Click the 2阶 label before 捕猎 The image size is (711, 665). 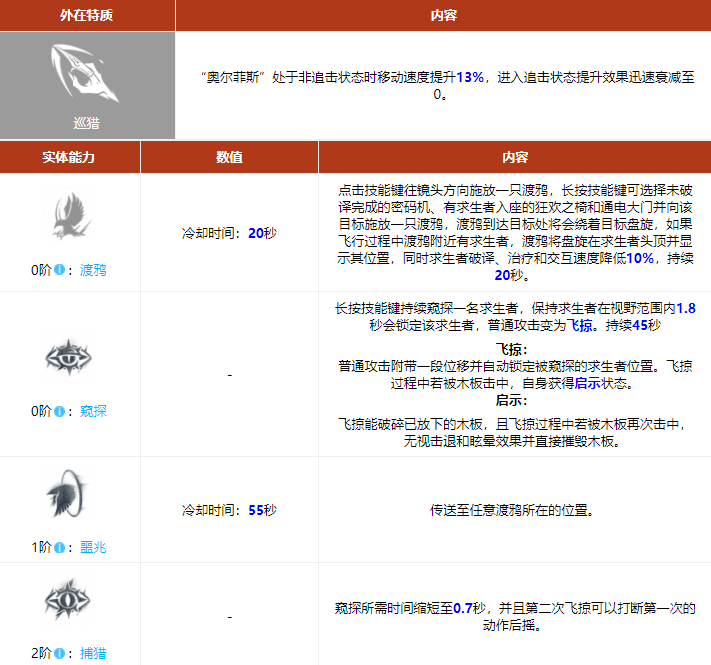[41, 653]
